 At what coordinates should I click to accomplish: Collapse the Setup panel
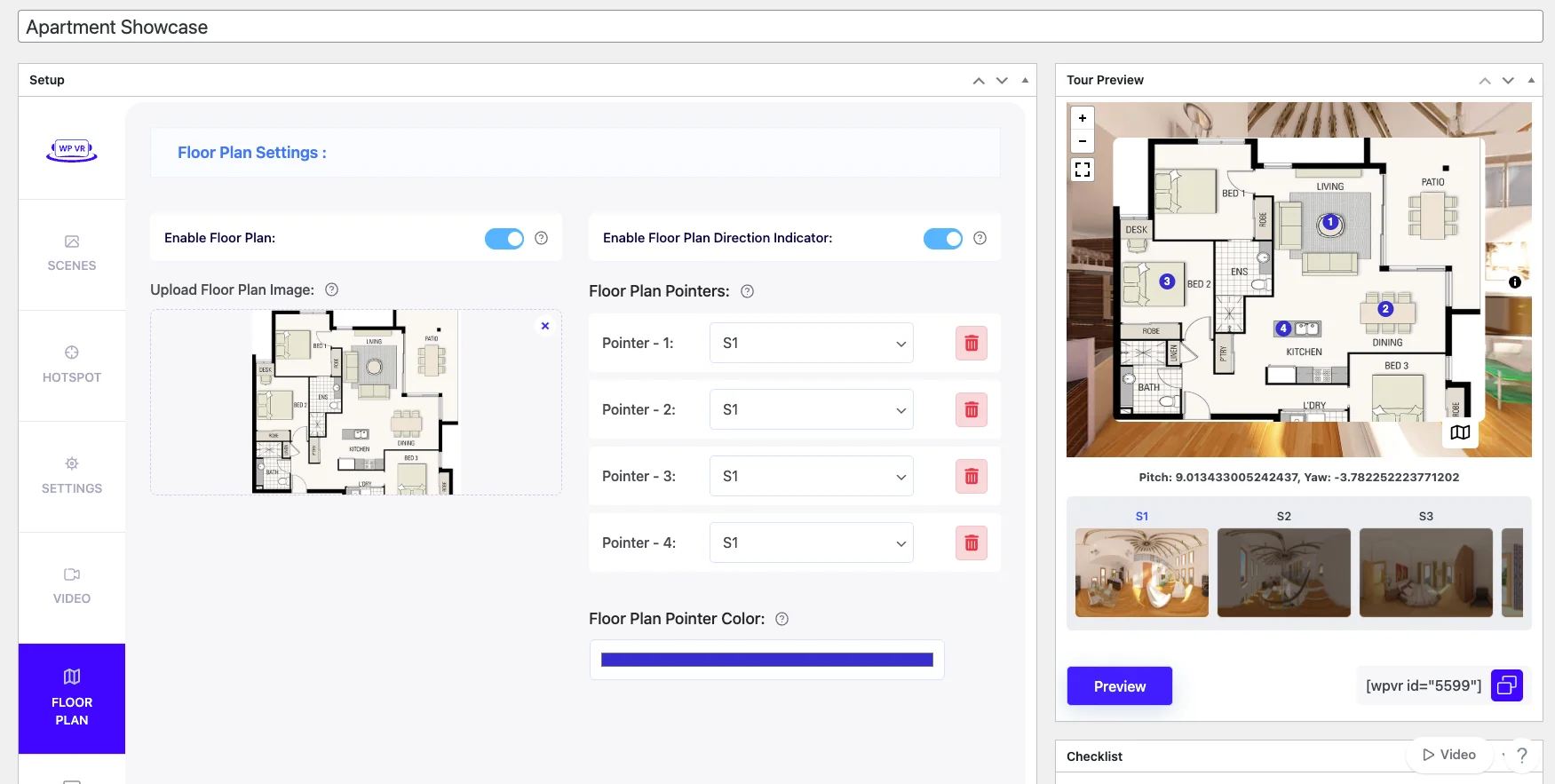click(1025, 80)
